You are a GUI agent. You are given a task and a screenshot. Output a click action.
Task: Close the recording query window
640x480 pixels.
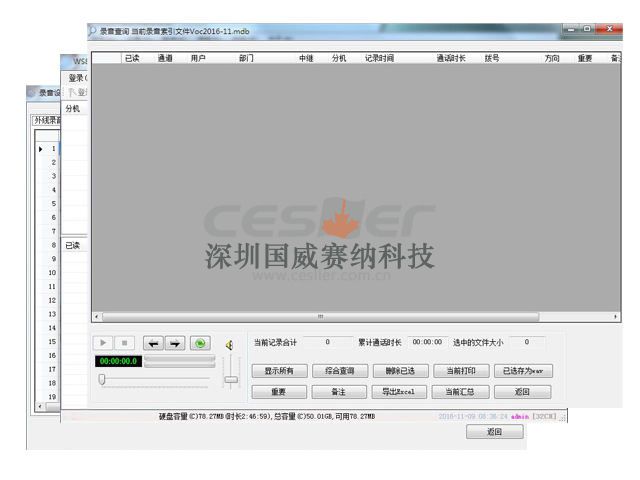[609, 29]
